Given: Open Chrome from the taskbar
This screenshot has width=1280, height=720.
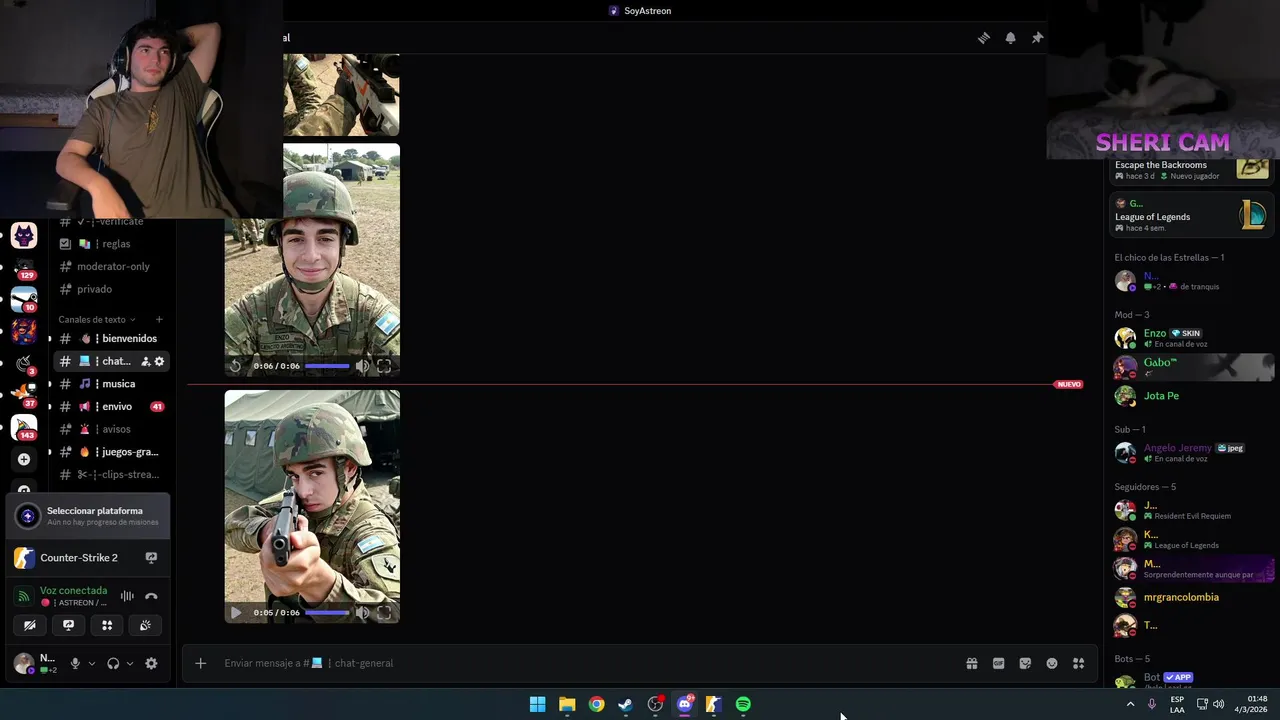Looking at the screenshot, I should 596,704.
